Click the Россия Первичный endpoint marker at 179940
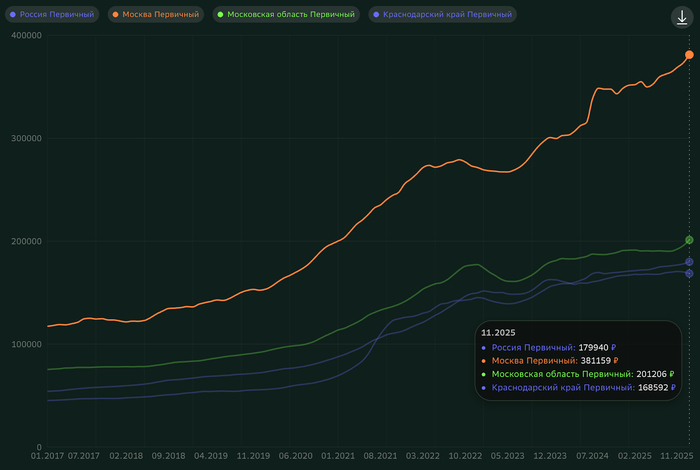 pos(689,262)
